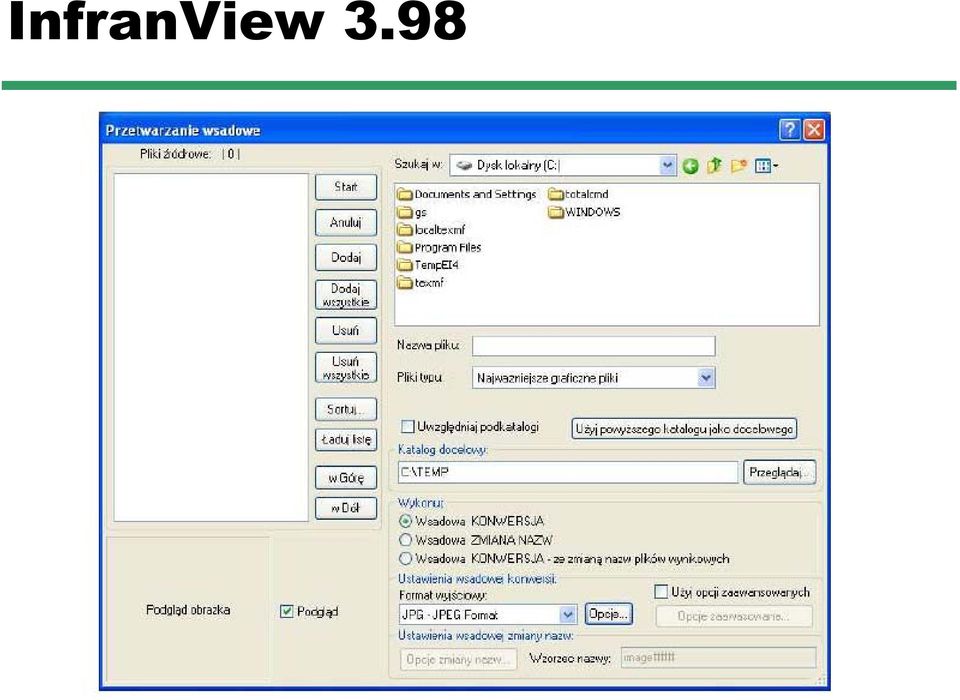The height and width of the screenshot is (700, 960).
Task: Click the green Back navigation icon
Action: [x=691, y=166]
